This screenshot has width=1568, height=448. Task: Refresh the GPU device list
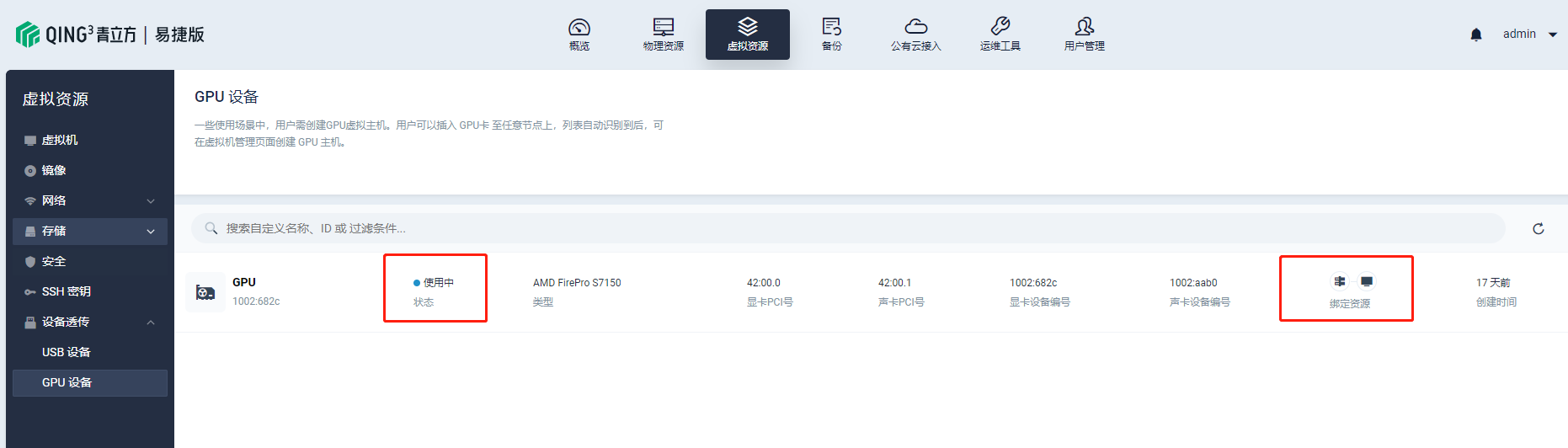point(1539,229)
